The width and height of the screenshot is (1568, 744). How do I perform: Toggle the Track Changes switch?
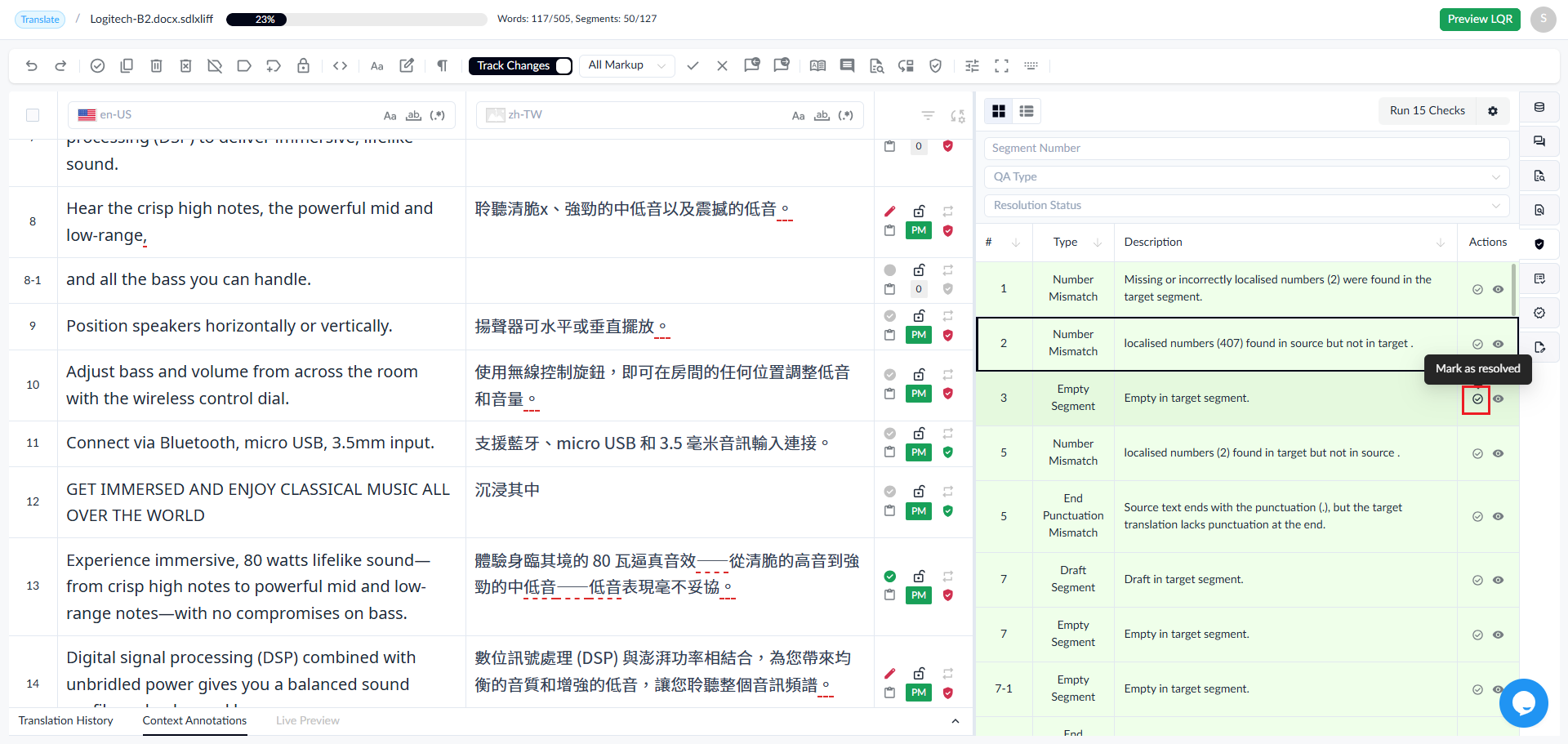(563, 65)
